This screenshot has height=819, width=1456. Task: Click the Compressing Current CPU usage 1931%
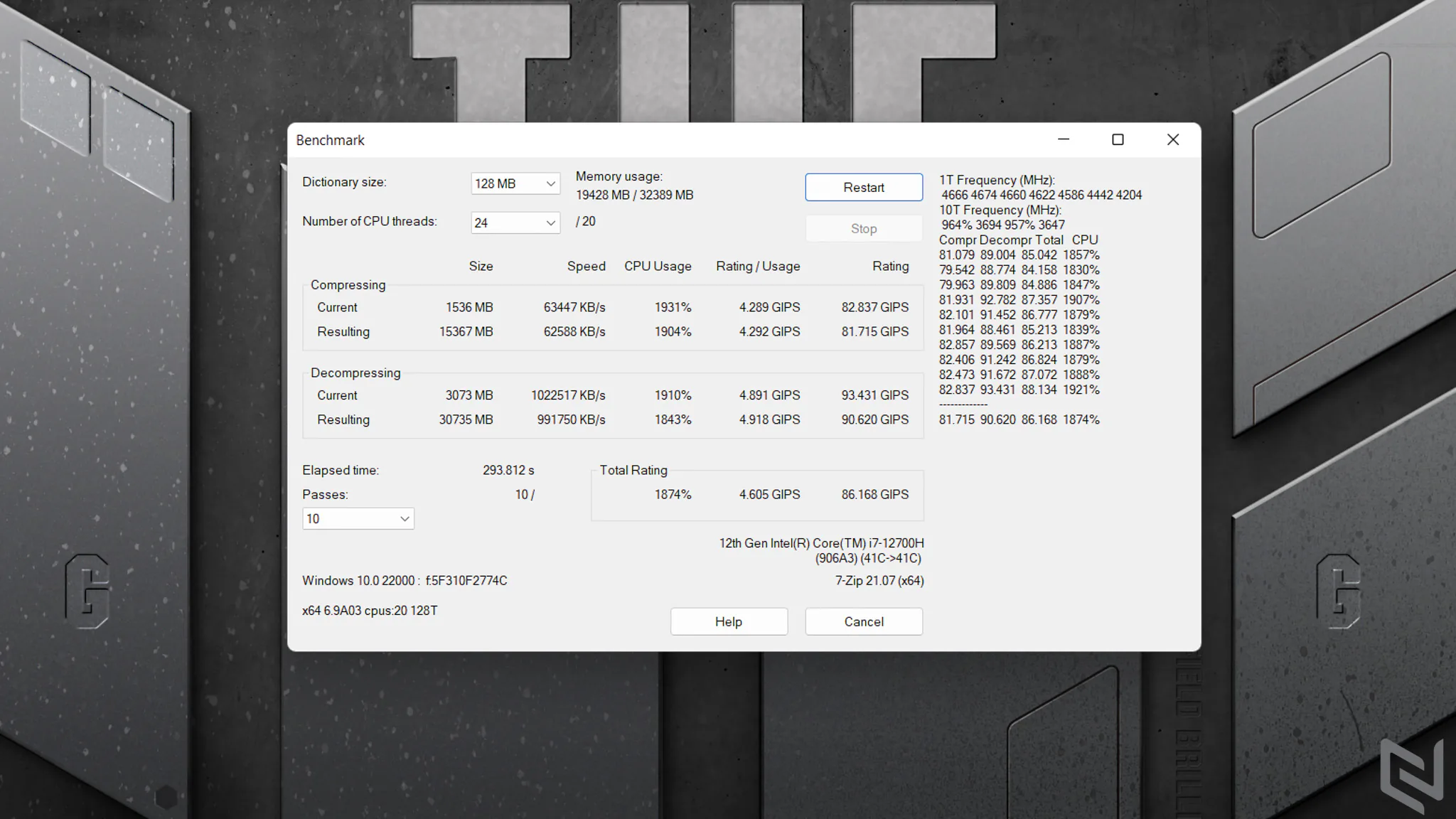click(673, 307)
